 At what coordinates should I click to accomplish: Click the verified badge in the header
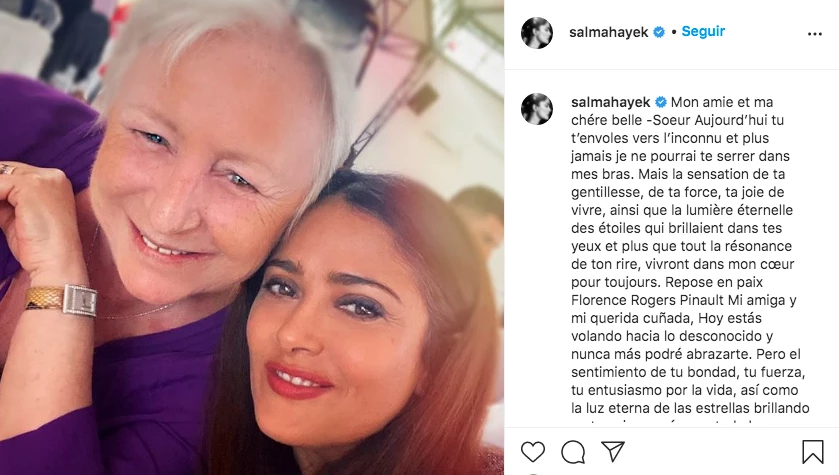(x=659, y=32)
